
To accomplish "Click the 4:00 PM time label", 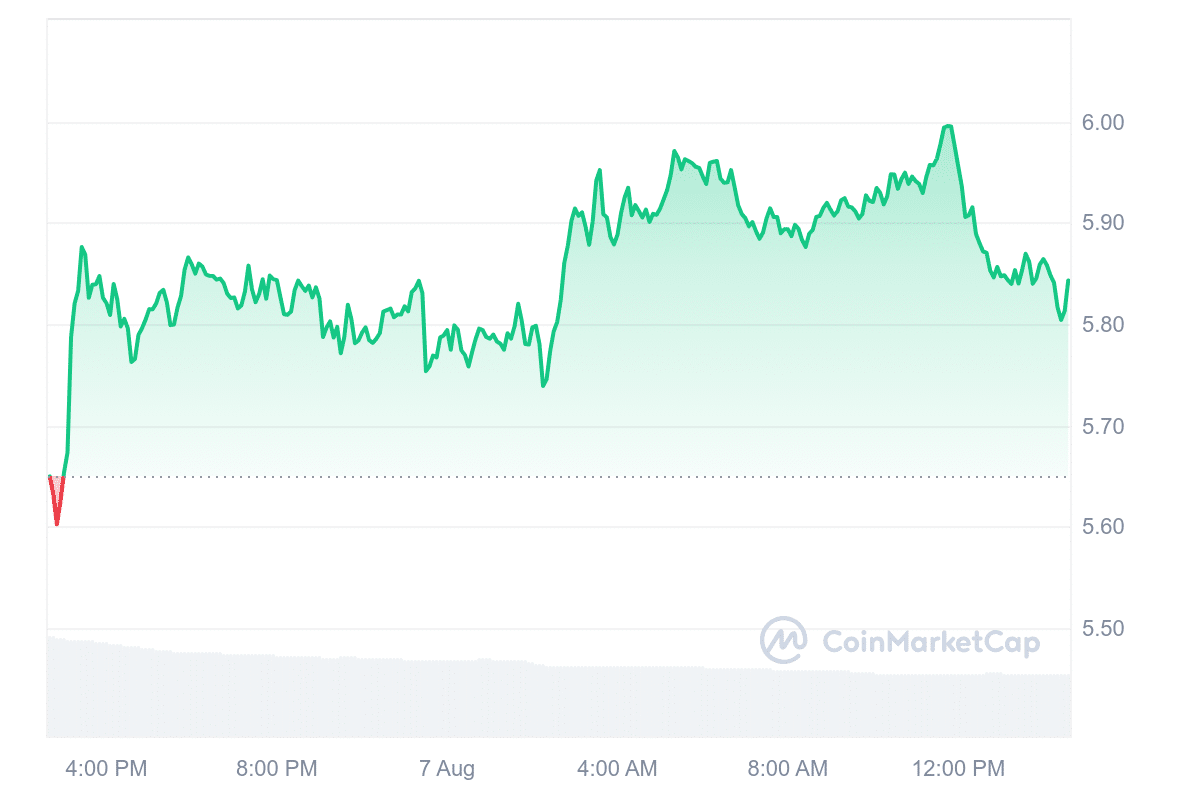I will pyautogui.click(x=106, y=768).
